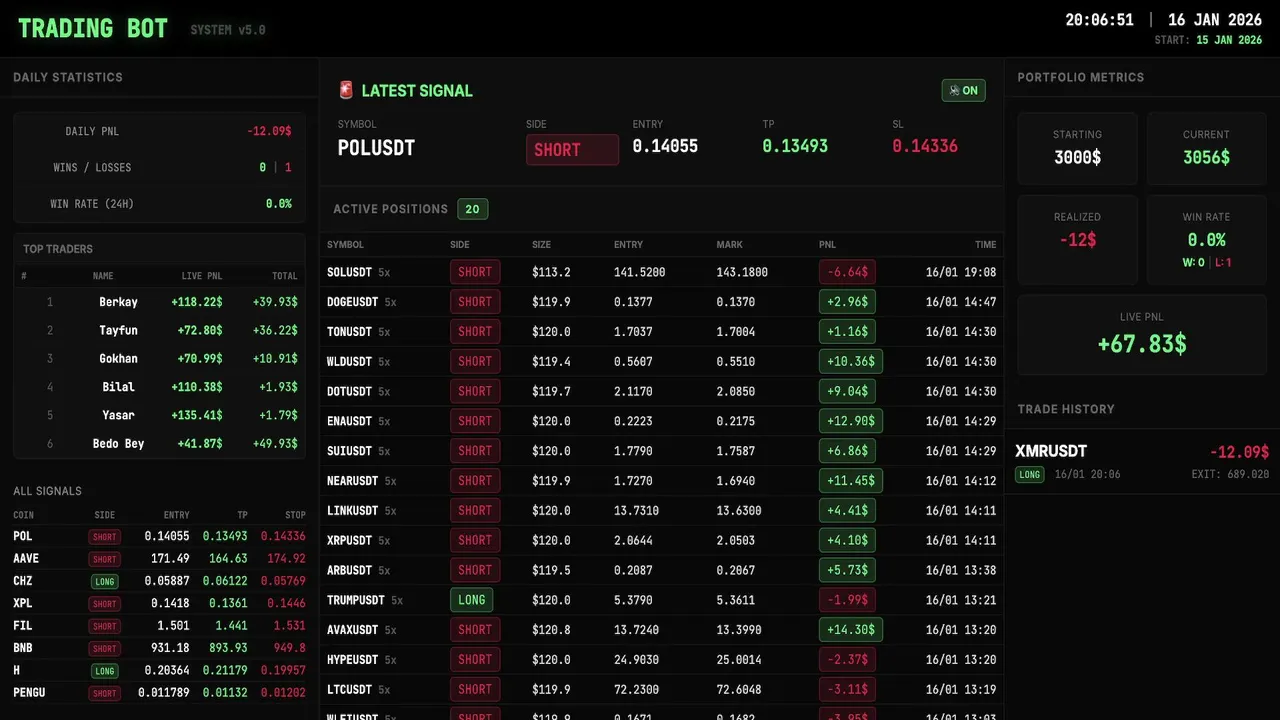Select HYPEUSDT in active positions
Viewport: 1280px width, 720px height.
coord(352,660)
